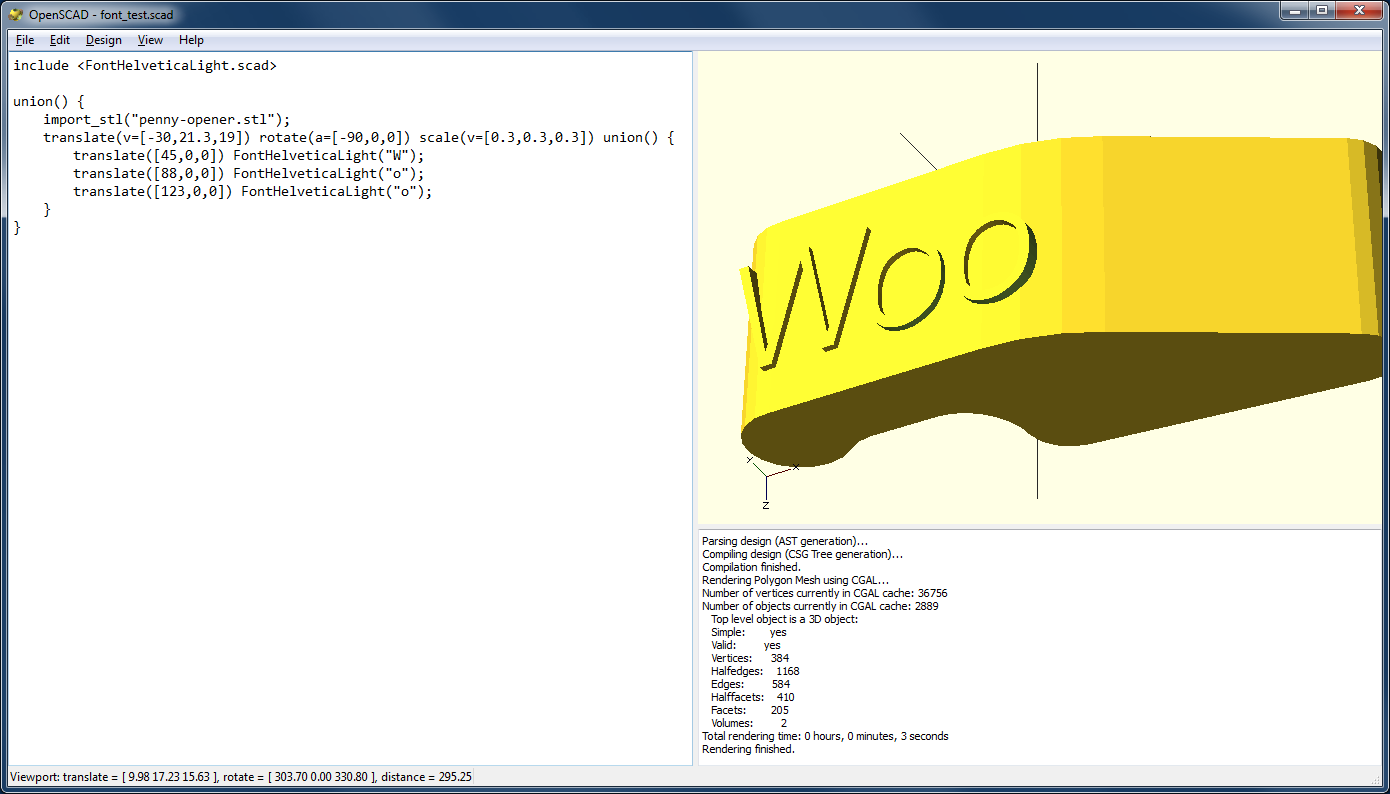
Task: Click 'Top level object is a 3D object:' line
Action: pos(784,619)
